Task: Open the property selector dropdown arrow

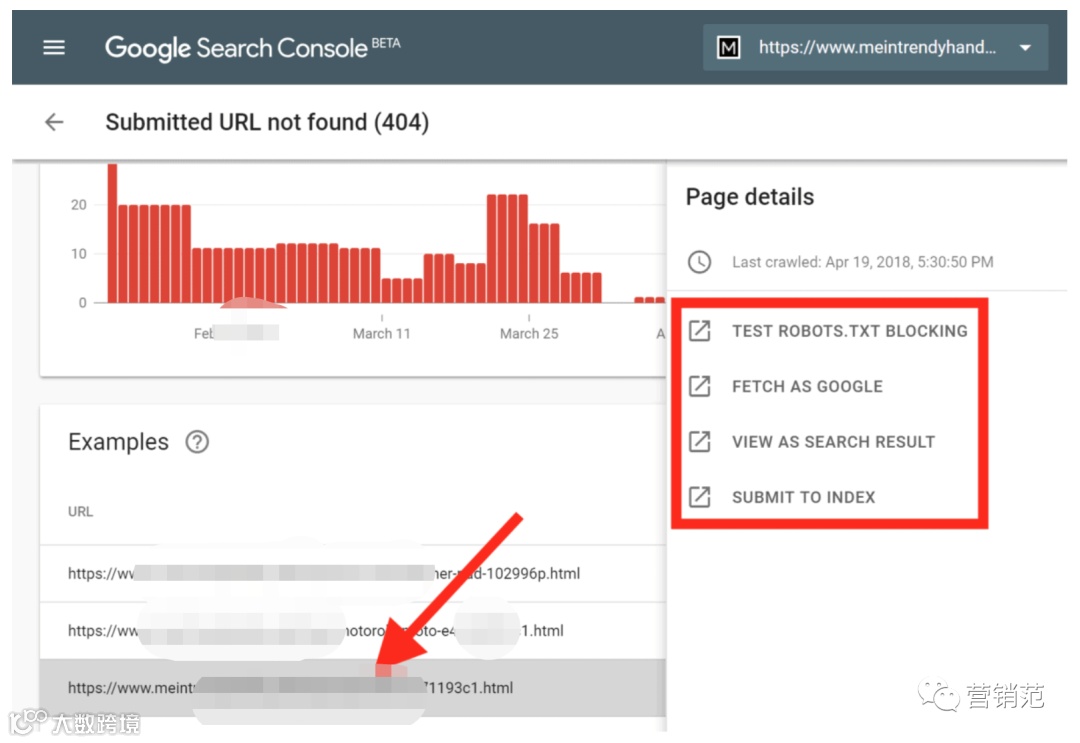Action: pyautogui.click(x=1025, y=48)
